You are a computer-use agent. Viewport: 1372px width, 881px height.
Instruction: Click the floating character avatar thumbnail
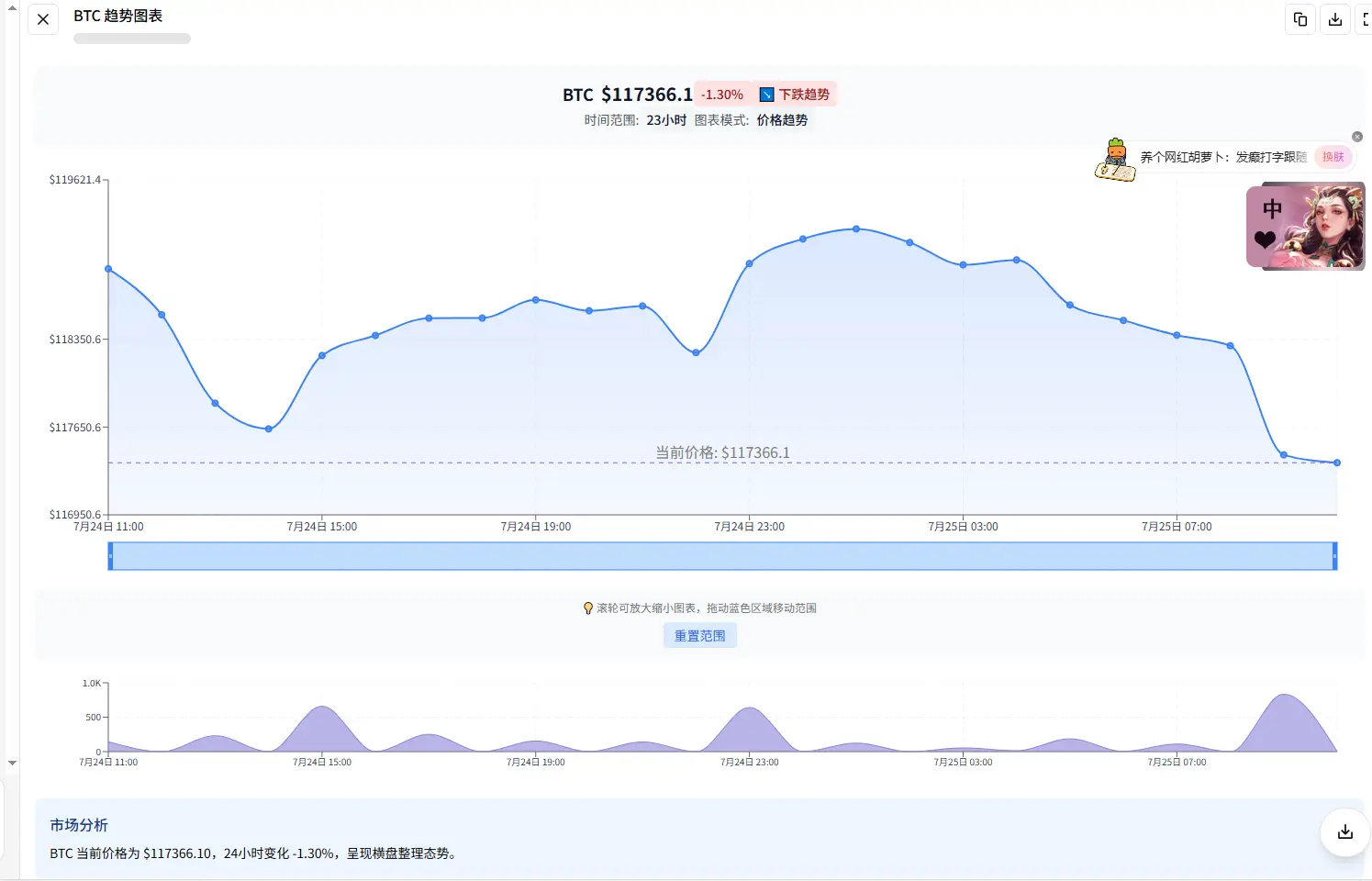click(x=1306, y=227)
